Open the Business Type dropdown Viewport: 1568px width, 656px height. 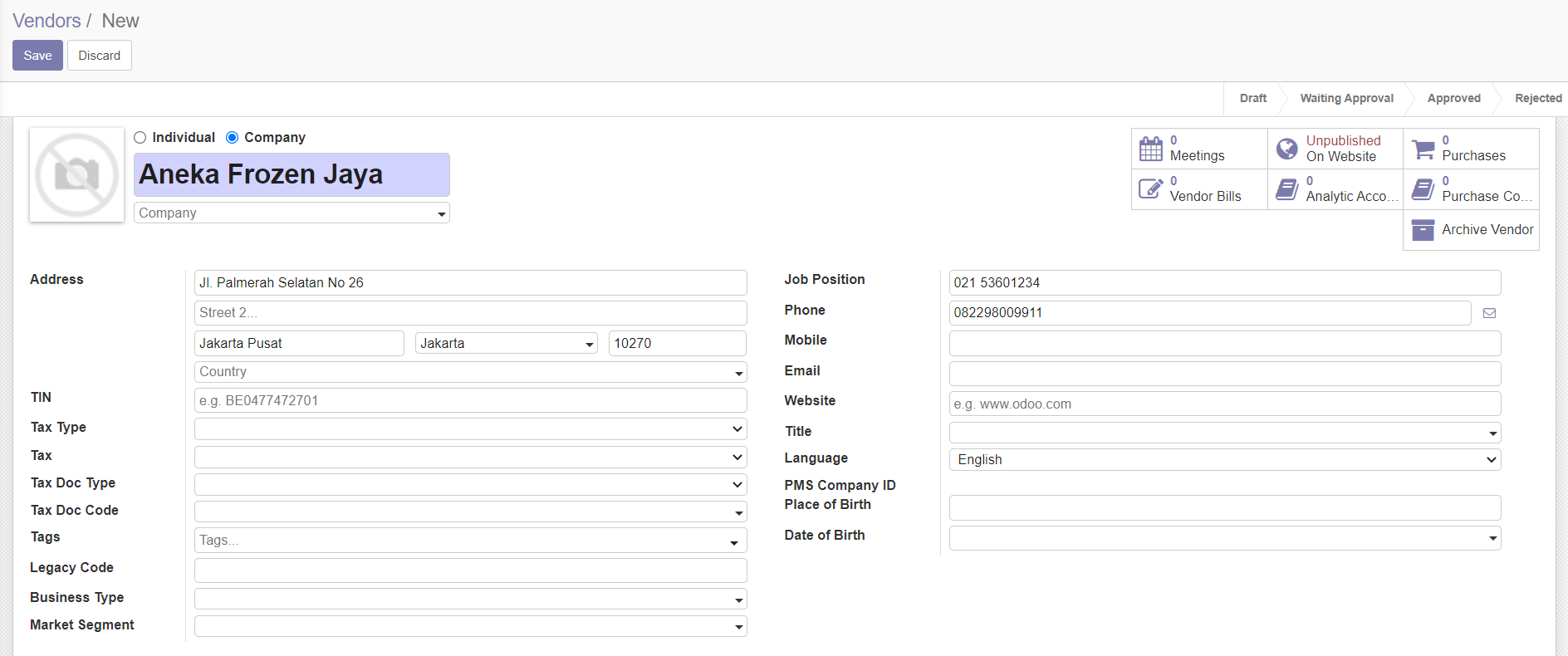(x=470, y=599)
